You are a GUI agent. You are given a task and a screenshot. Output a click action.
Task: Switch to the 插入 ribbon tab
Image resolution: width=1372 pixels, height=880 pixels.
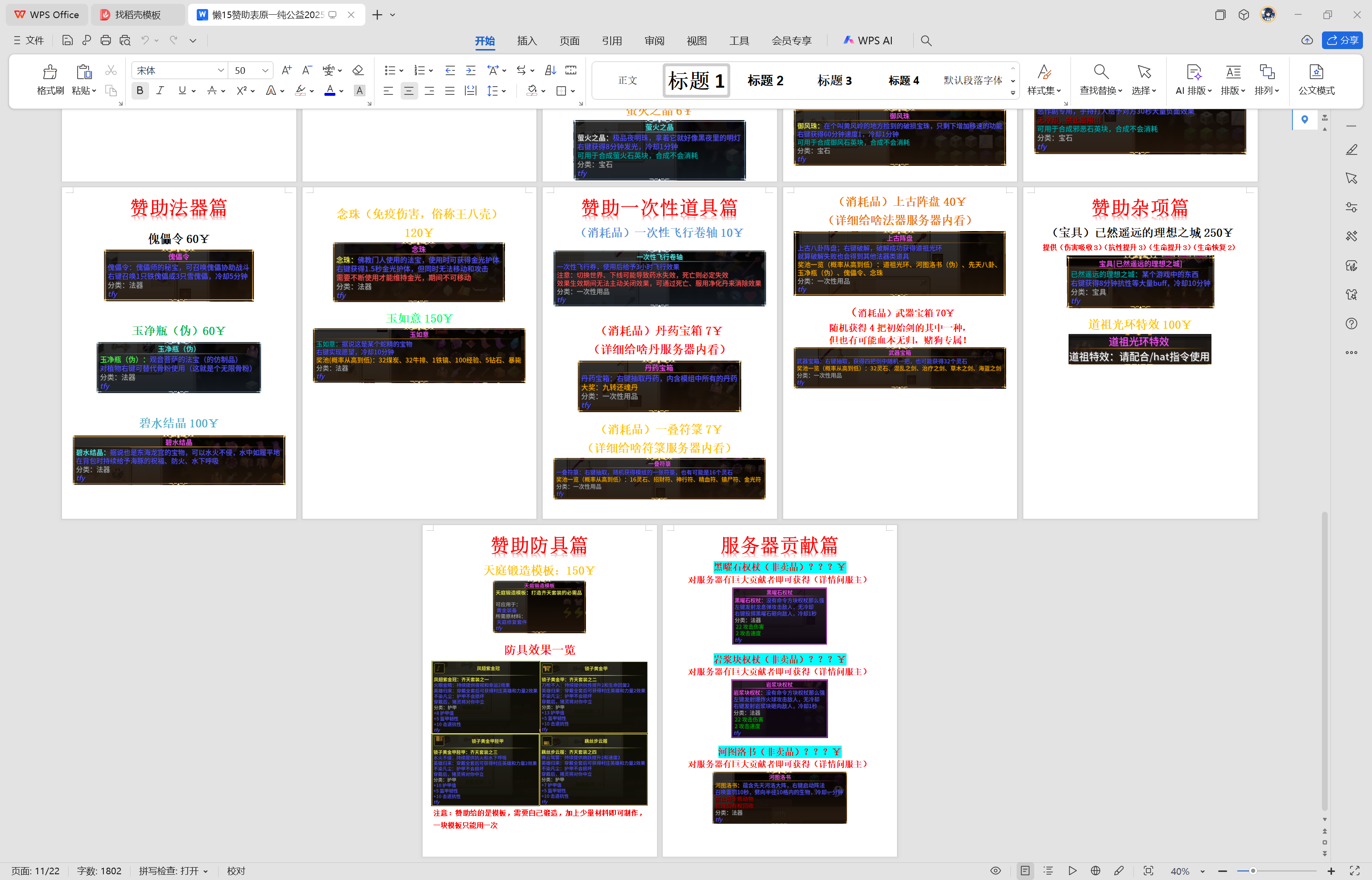pyautogui.click(x=526, y=40)
